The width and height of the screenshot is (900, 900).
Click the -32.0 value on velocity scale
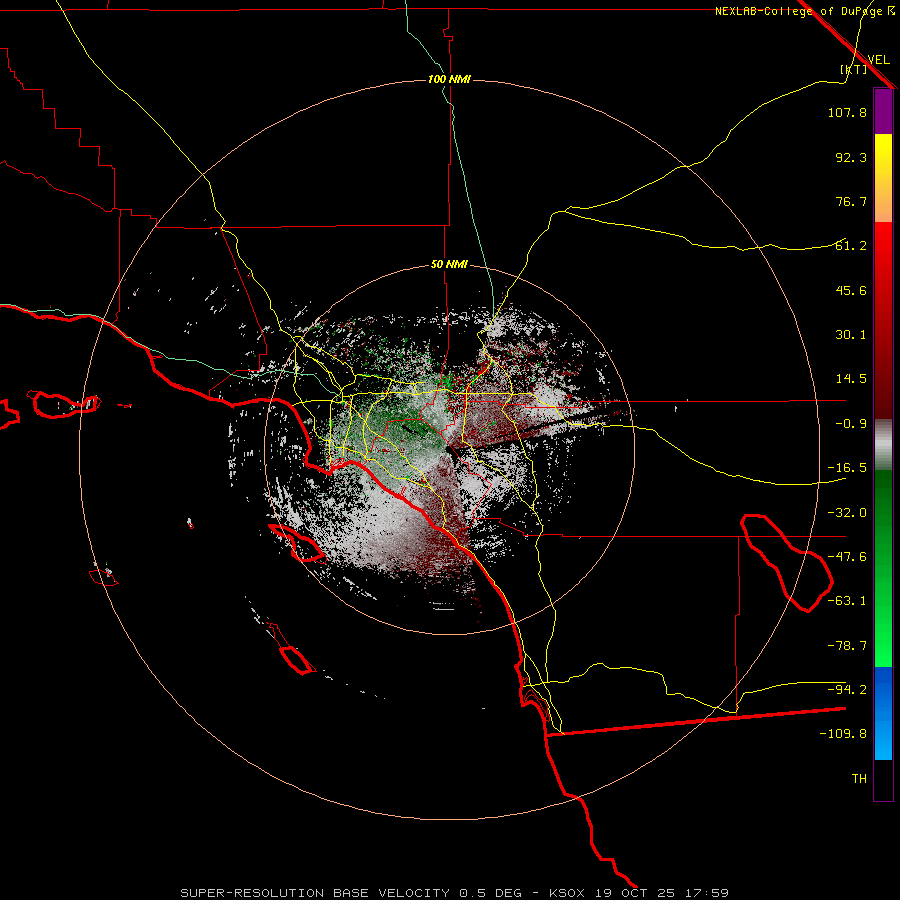[x=847, y=513]
